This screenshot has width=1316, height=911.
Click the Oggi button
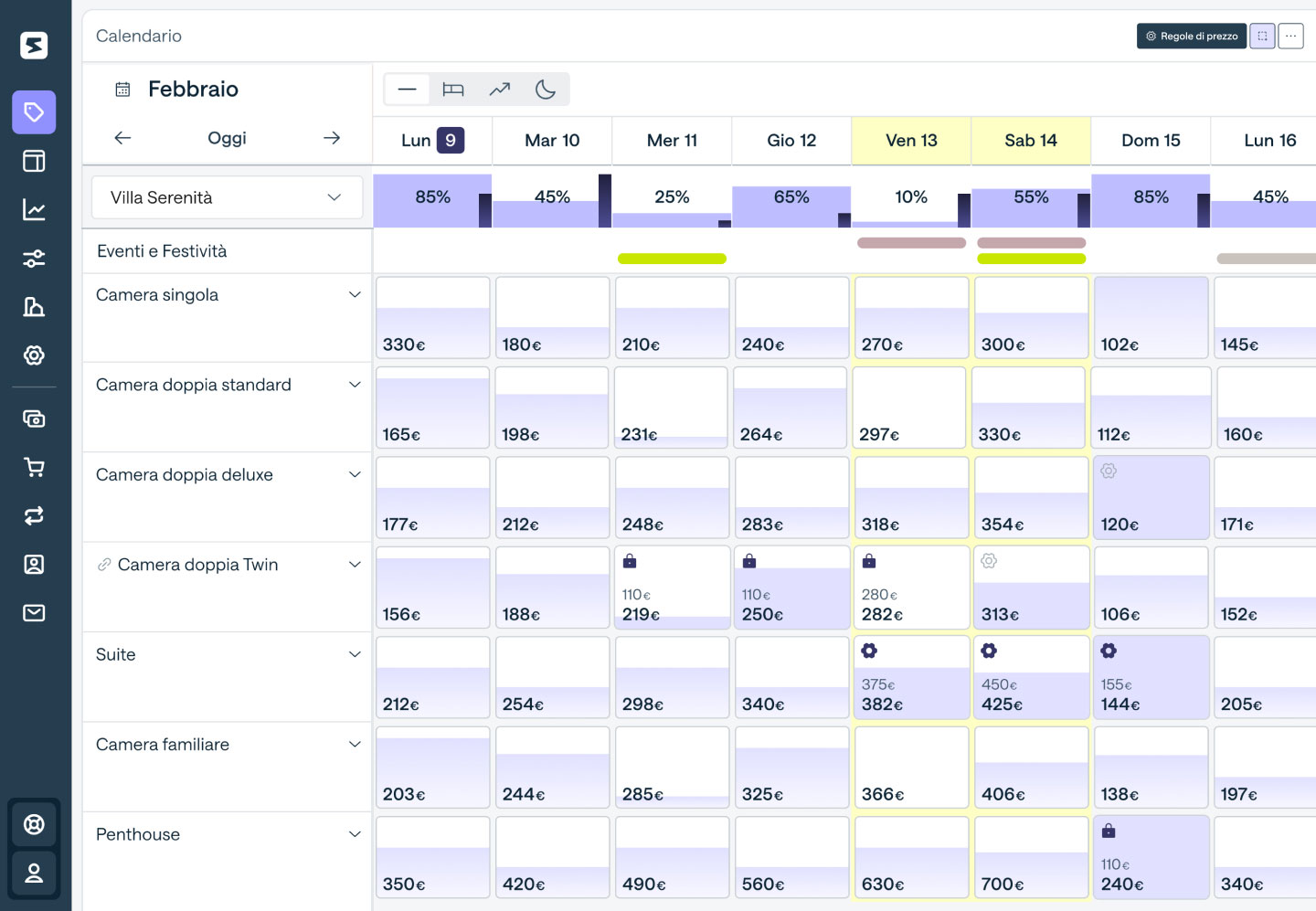(227, 138)
